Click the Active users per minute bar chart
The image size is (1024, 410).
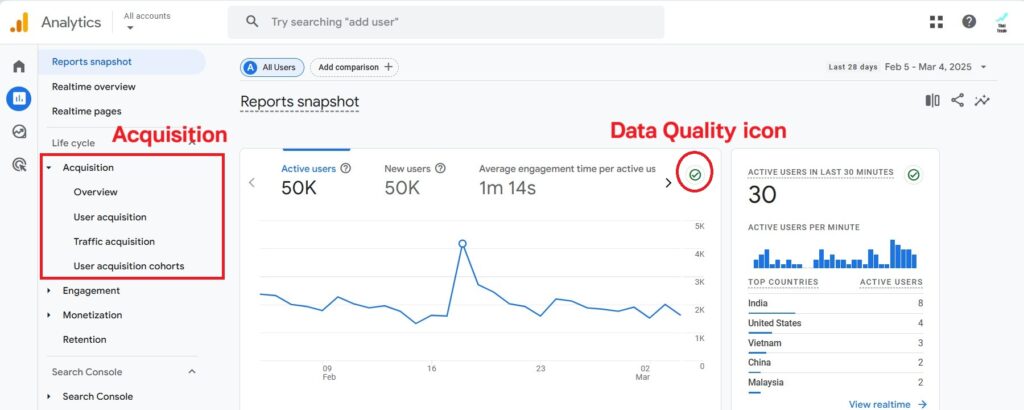coord(835,254)
